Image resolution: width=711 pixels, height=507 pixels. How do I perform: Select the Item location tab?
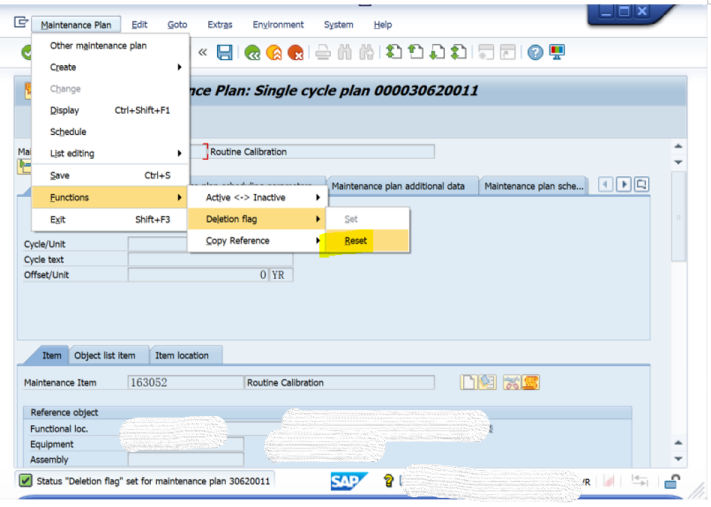point(182,356)
